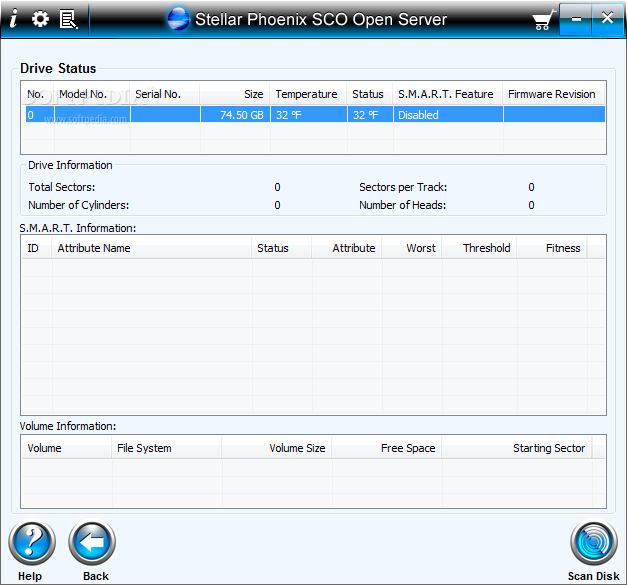Viewport: 627px width, 585px height.
Task: Click Status header in Drive Status table
Action: point(370,94)
